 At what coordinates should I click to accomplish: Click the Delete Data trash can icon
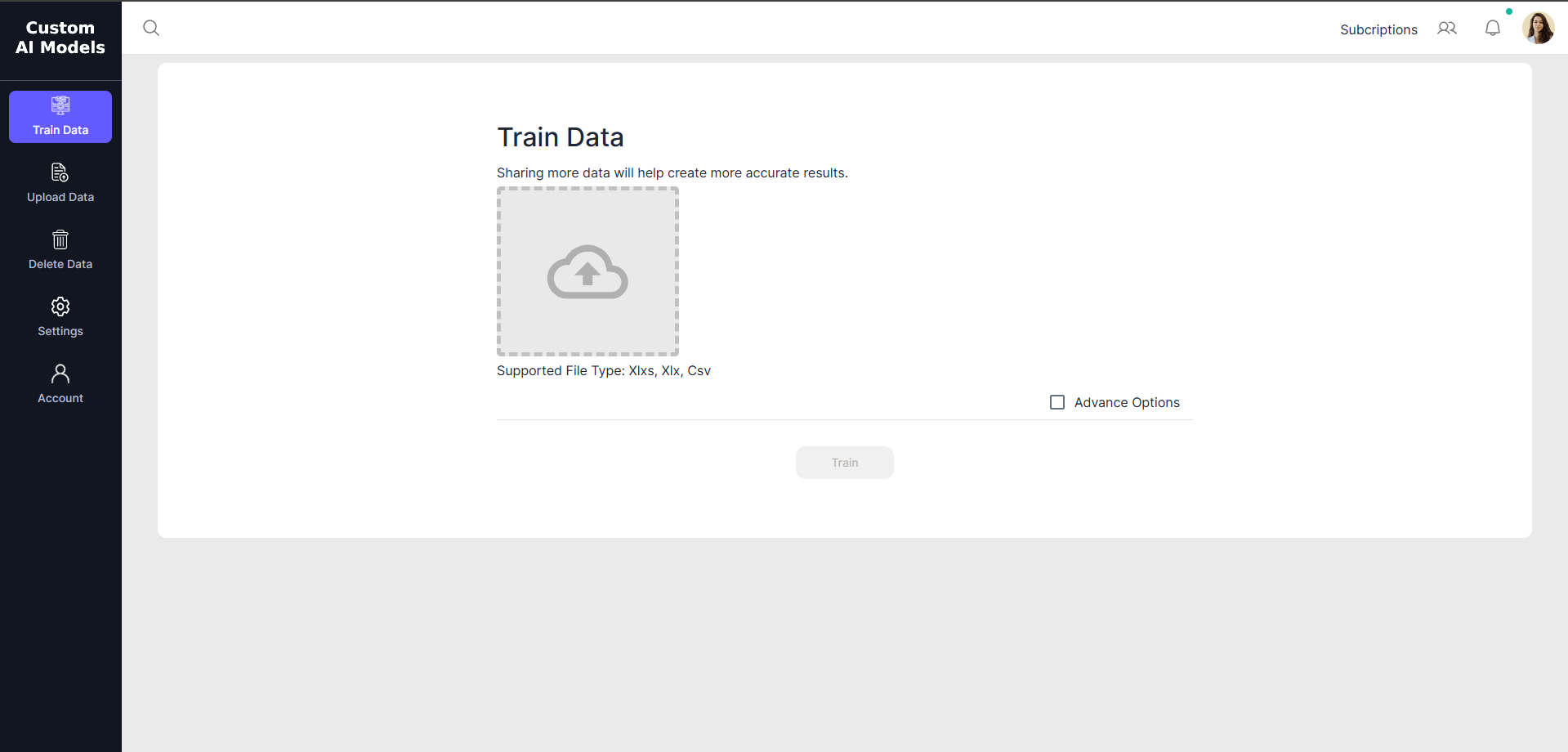tap(60, 239)
